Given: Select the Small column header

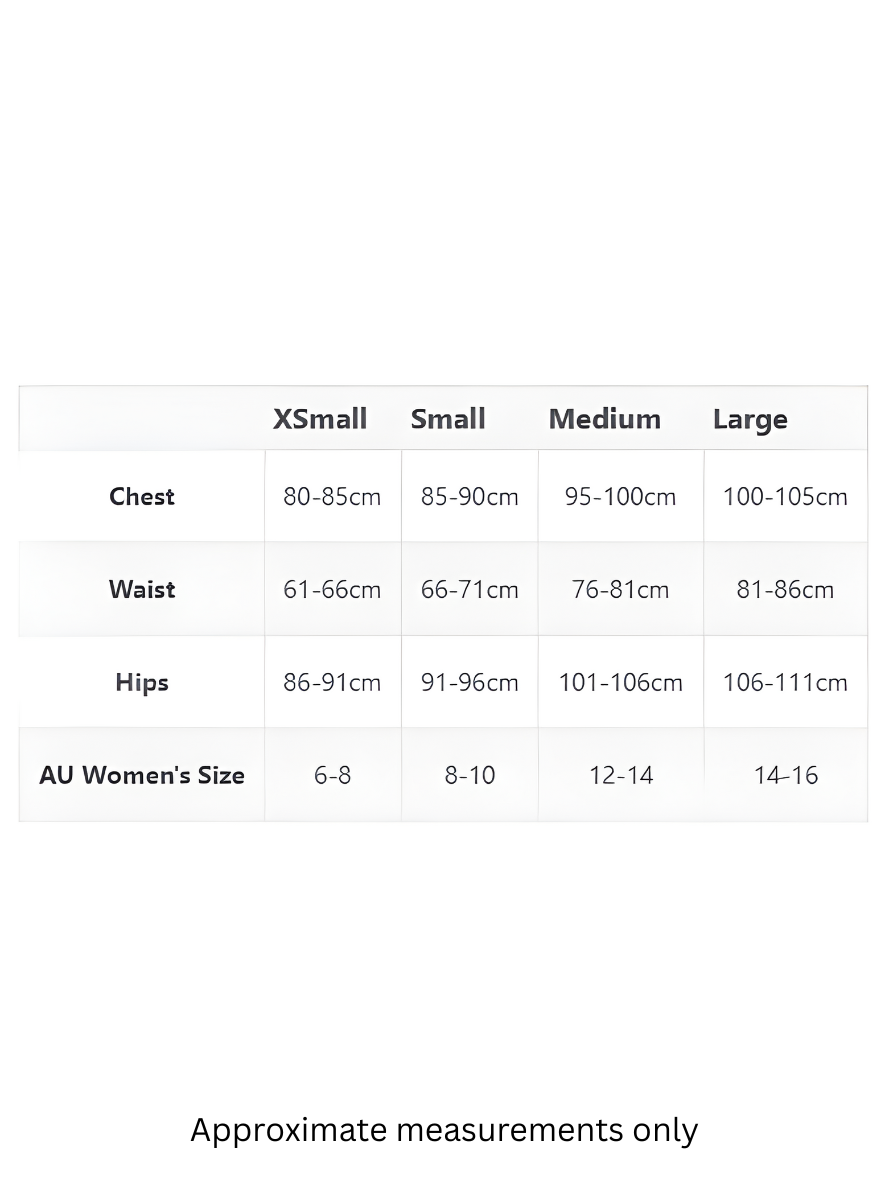Looking at the screenshot, I should pos(448,418).
